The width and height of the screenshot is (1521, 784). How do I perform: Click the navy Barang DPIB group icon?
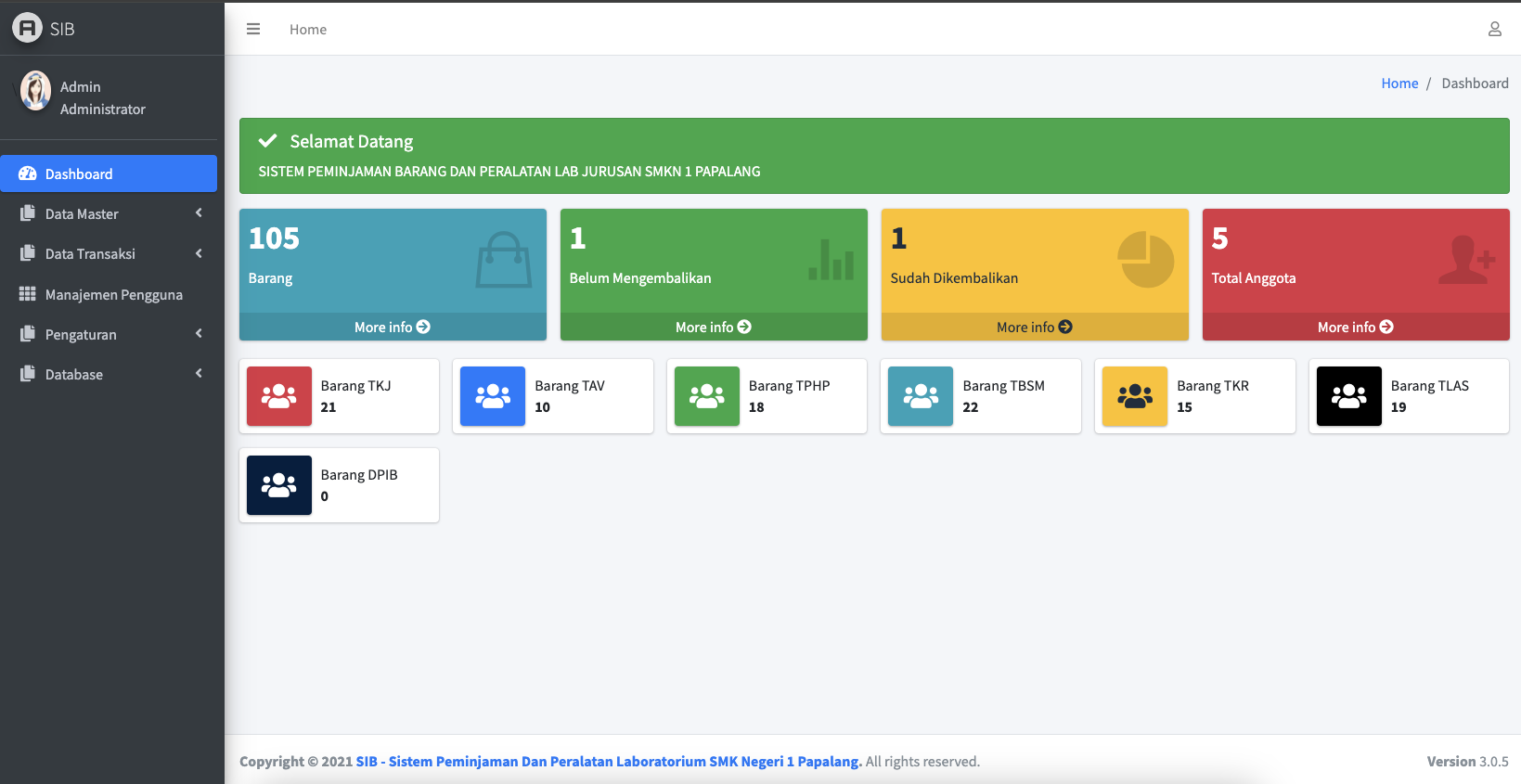(x=279, y=485)
